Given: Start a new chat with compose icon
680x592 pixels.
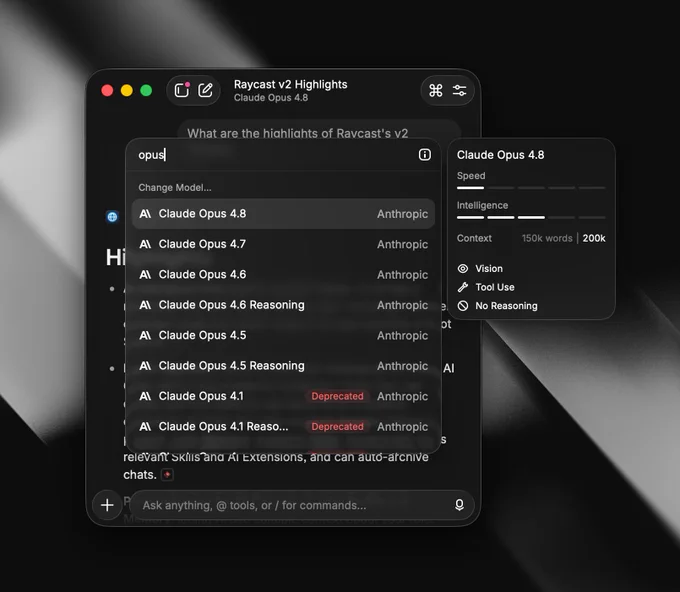Looking at the screenshot, I should (x=205, y=90).
